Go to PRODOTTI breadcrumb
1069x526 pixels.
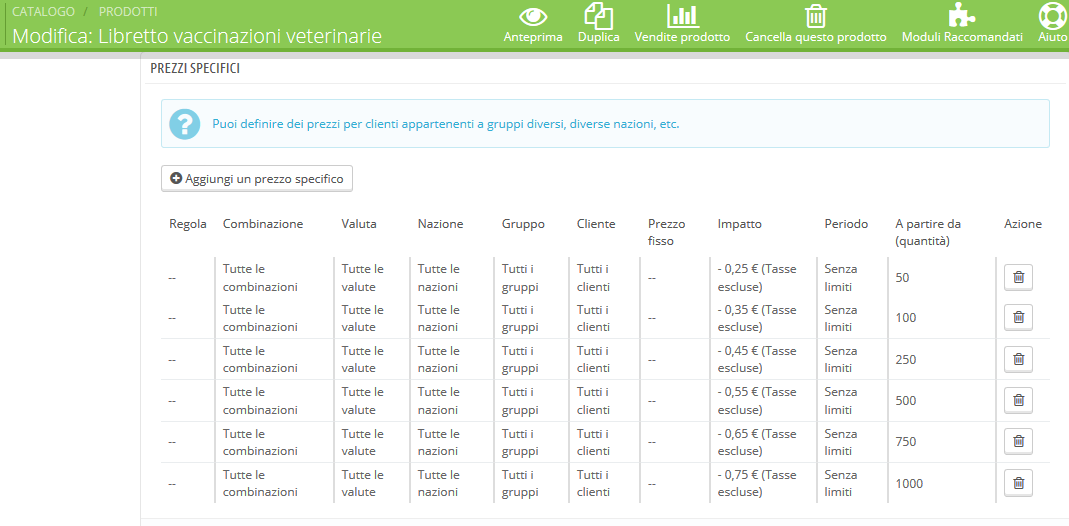pos(128,12)
